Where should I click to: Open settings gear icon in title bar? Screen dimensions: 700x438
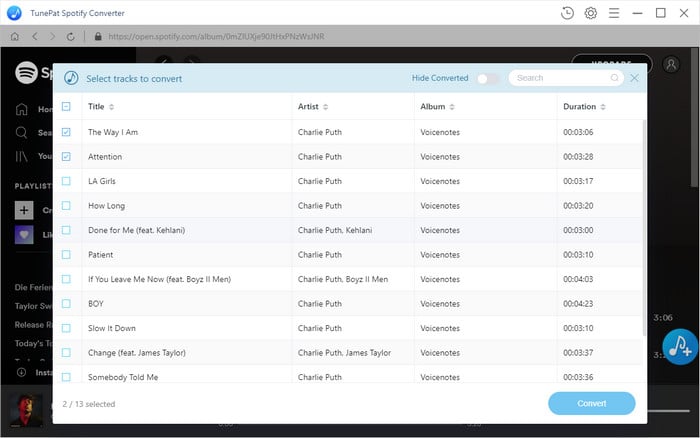[x=591, y=13]
